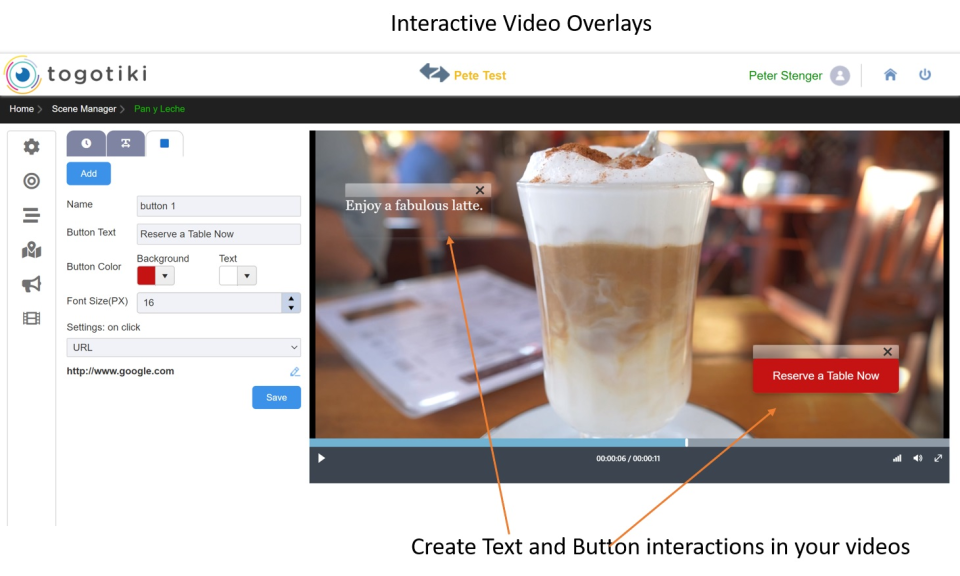The height and width of the screenshot is (576, 960).
Task: Click the Name input field showing button 1
Action: pos(218,206)
